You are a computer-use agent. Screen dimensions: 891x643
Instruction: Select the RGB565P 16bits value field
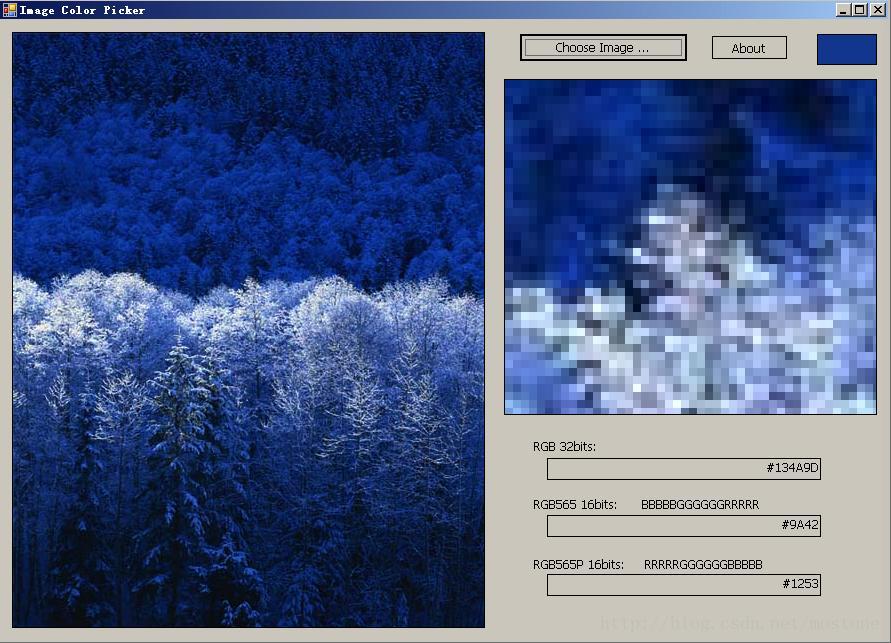coord(684,584)
